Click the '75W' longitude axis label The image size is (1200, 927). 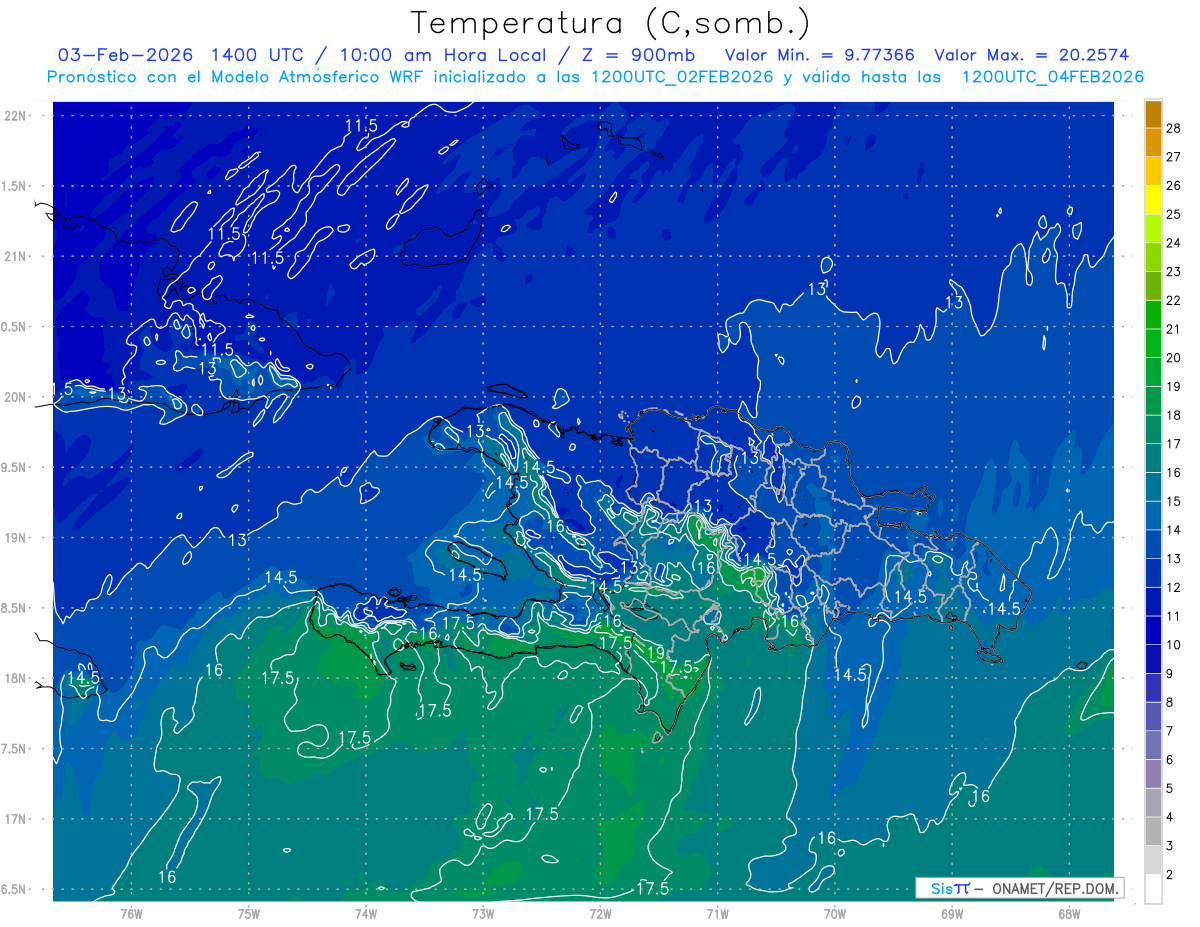pyautogui.click(x=249, y=914)
